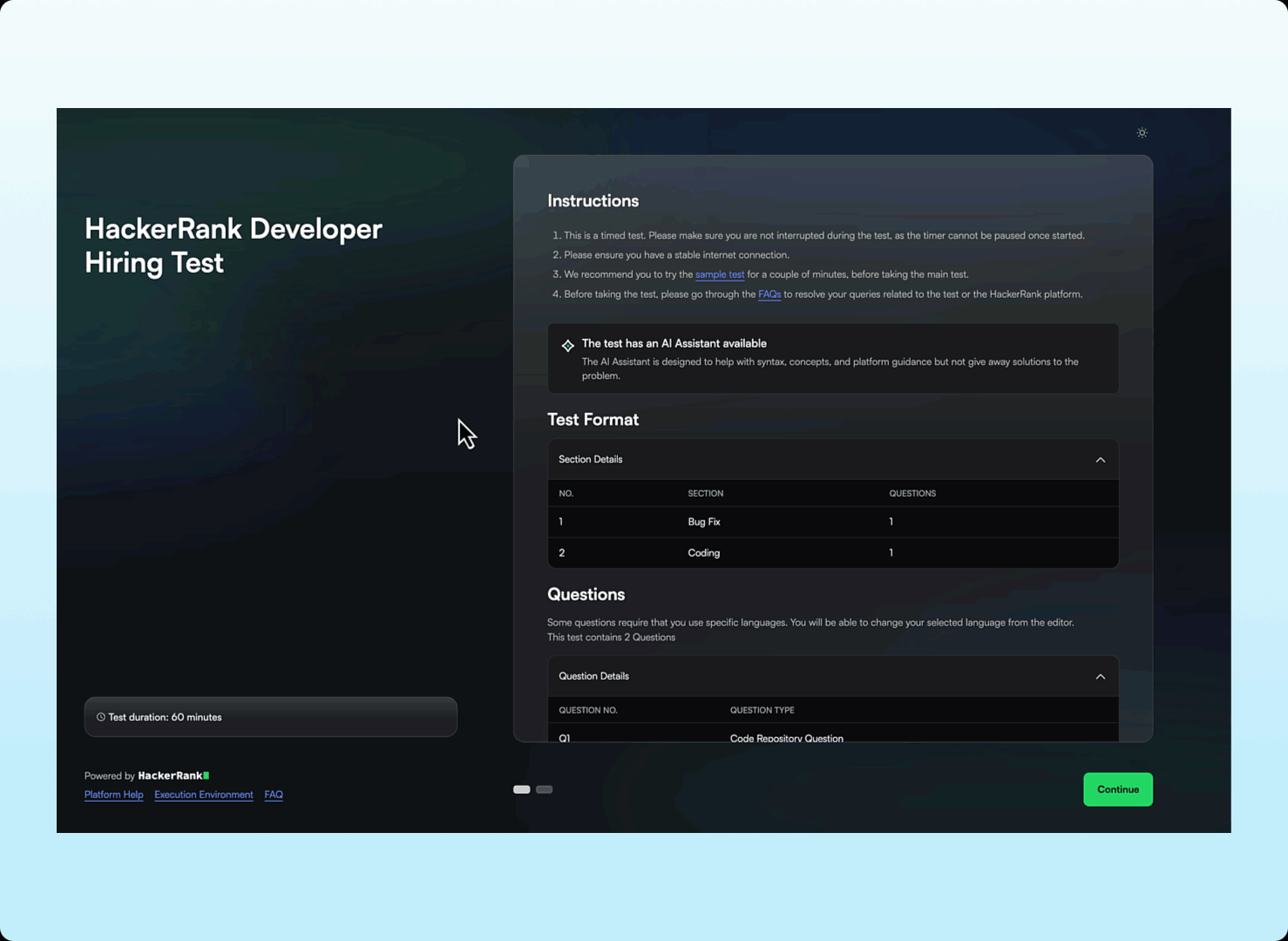The image size is (1288, 941).
Task: Select the first page indicator dot
Action: click(x=521, y=789)
